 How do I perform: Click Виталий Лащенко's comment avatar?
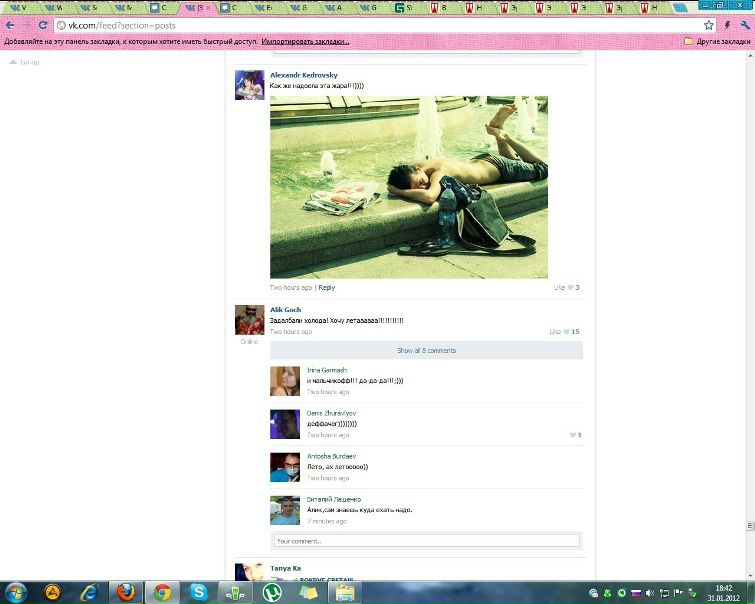click(x=285, y=510)
